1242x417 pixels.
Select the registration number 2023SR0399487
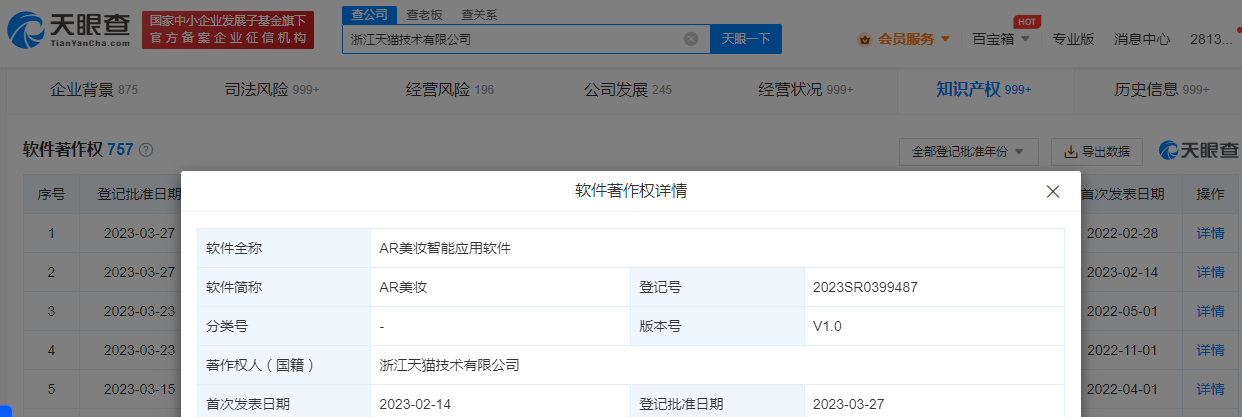pyautogui.click(x=866, y=287)
